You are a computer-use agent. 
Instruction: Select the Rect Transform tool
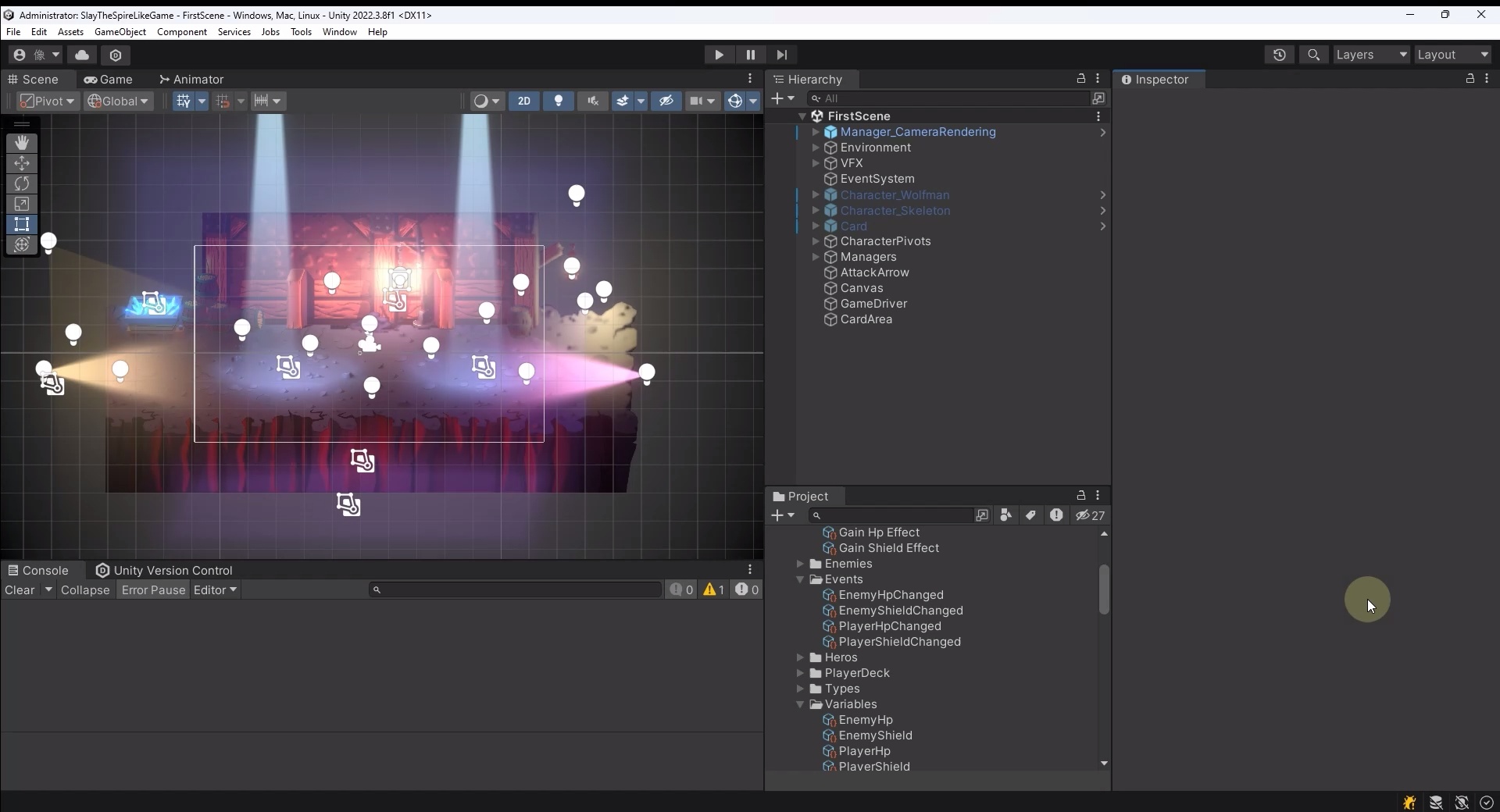coord(21,225)
